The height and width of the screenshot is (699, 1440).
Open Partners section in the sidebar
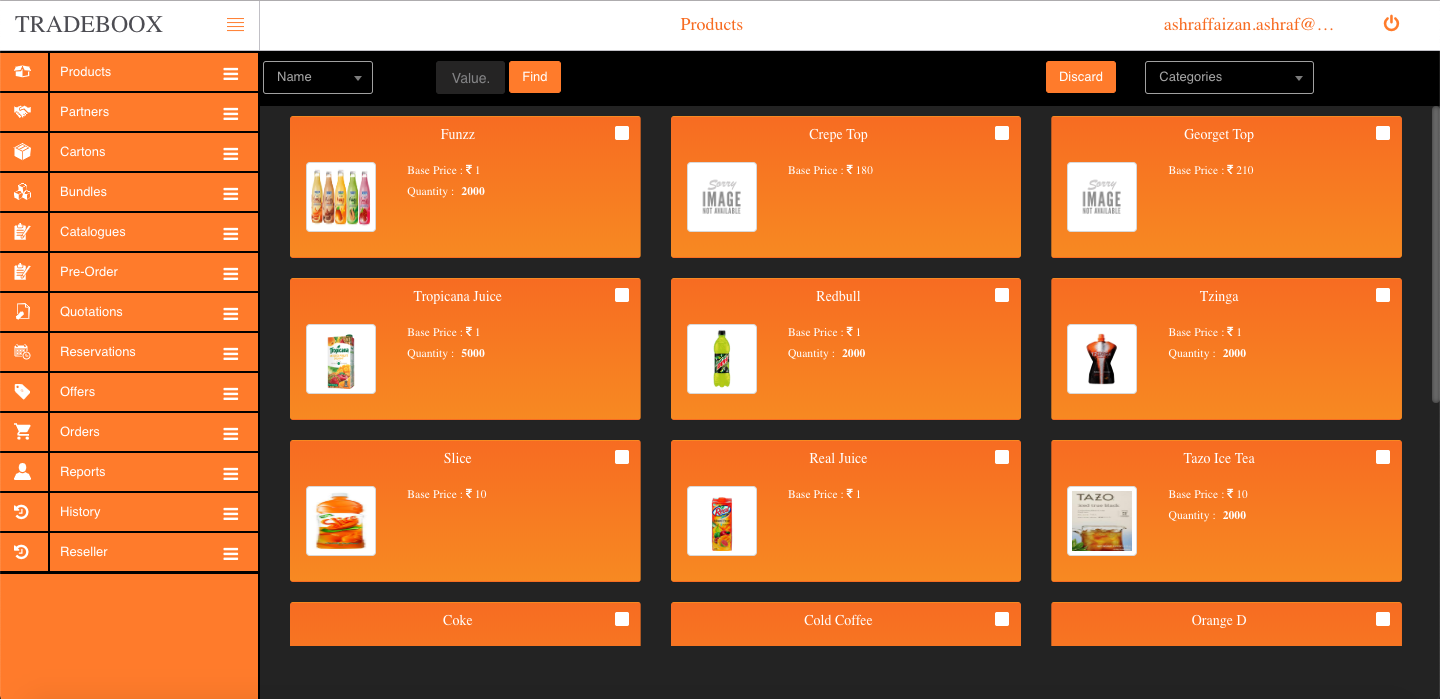tap(84, 112)
